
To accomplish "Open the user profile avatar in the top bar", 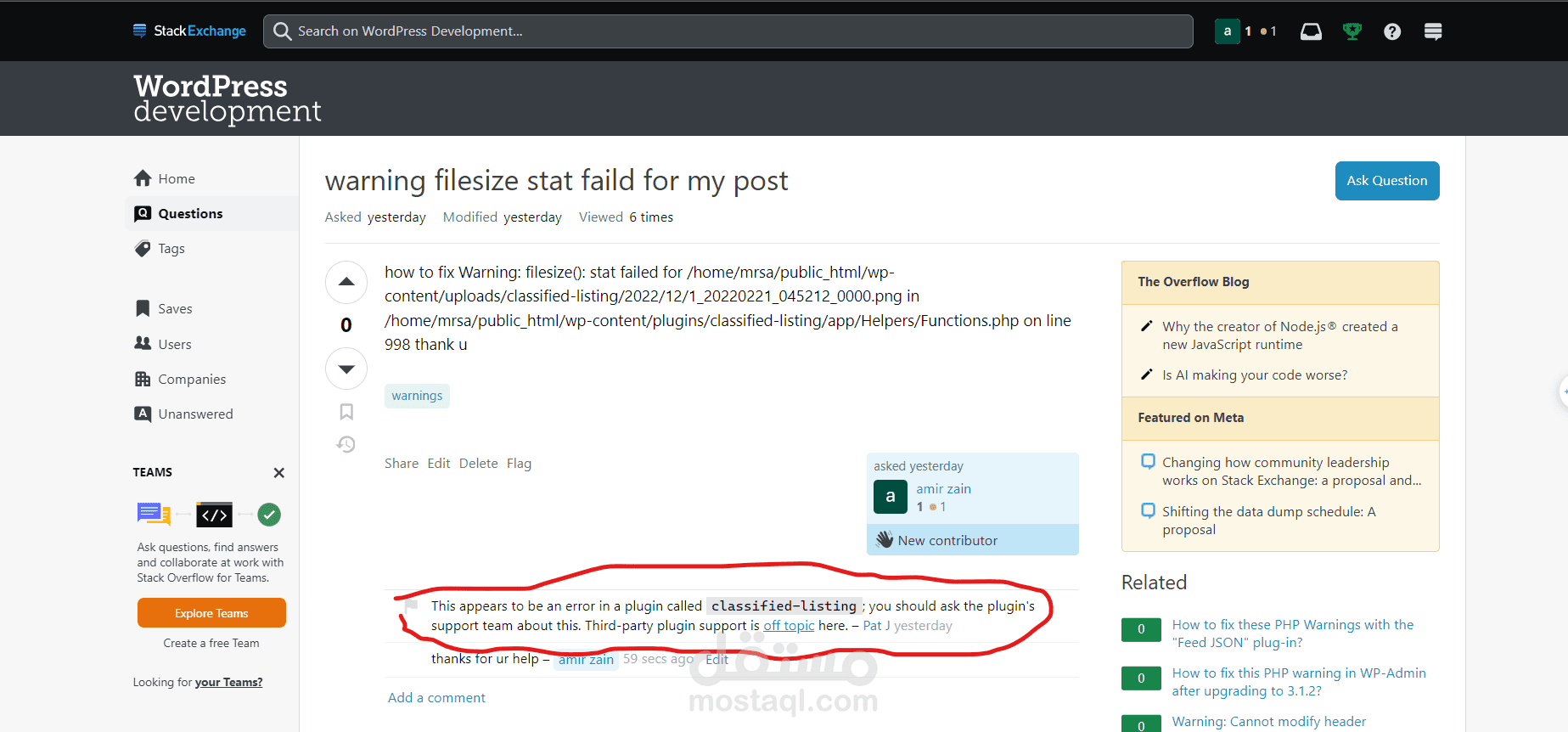I will 1227,31.
